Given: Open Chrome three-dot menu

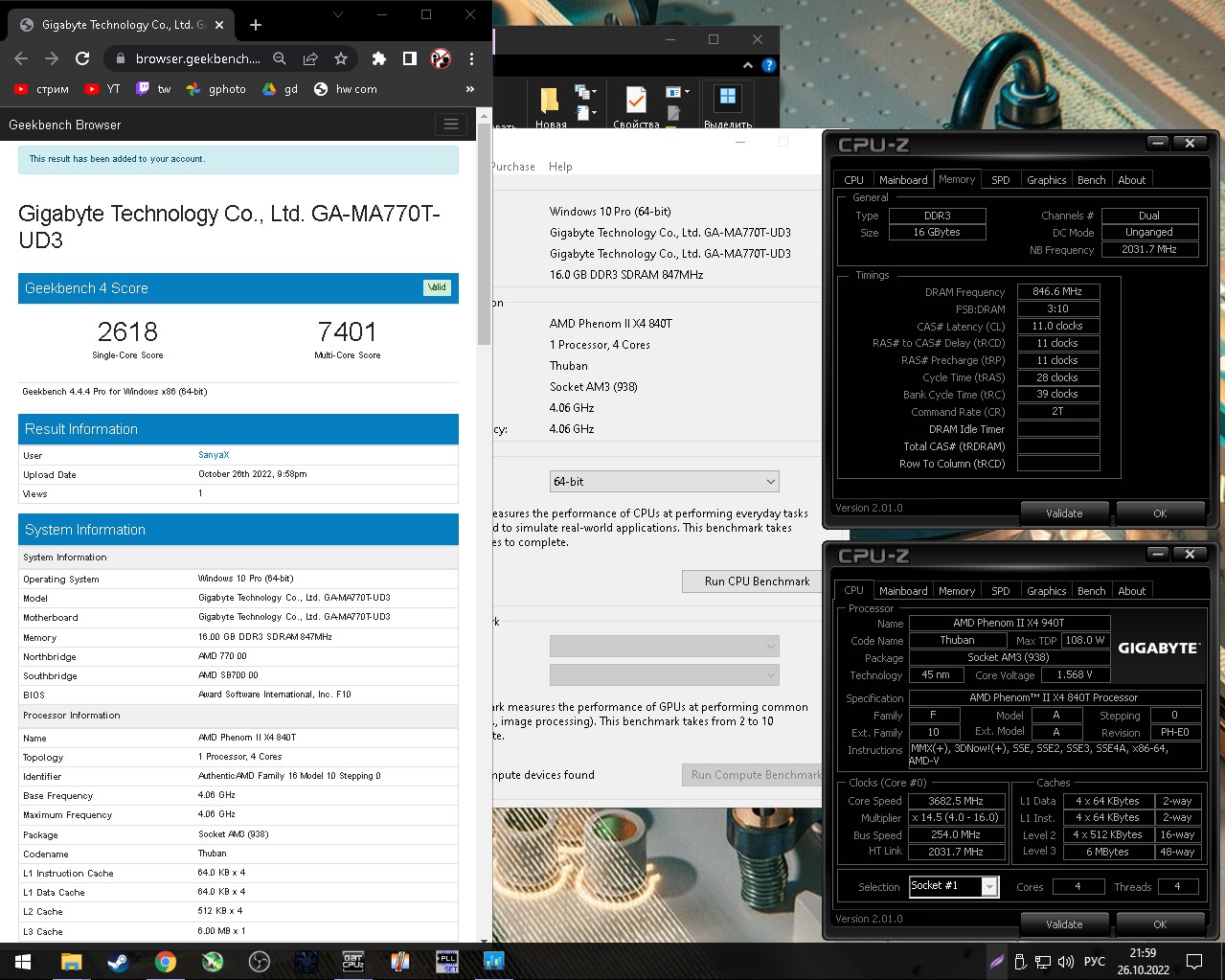Looking at the screenshot, I should click(471, 58).
